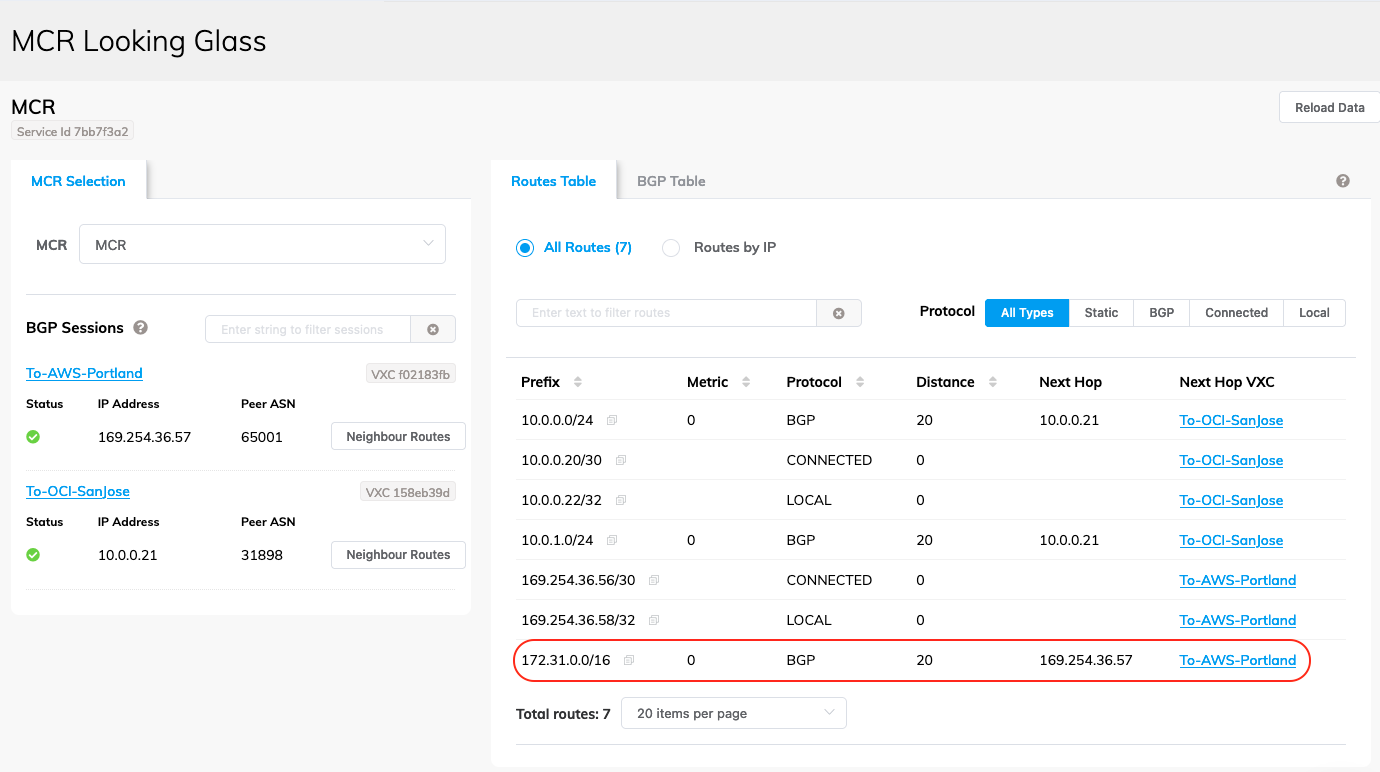The image size is (1380, 772).
Task: Filter routes by BGP protocol
Action: click(1161, 313)
